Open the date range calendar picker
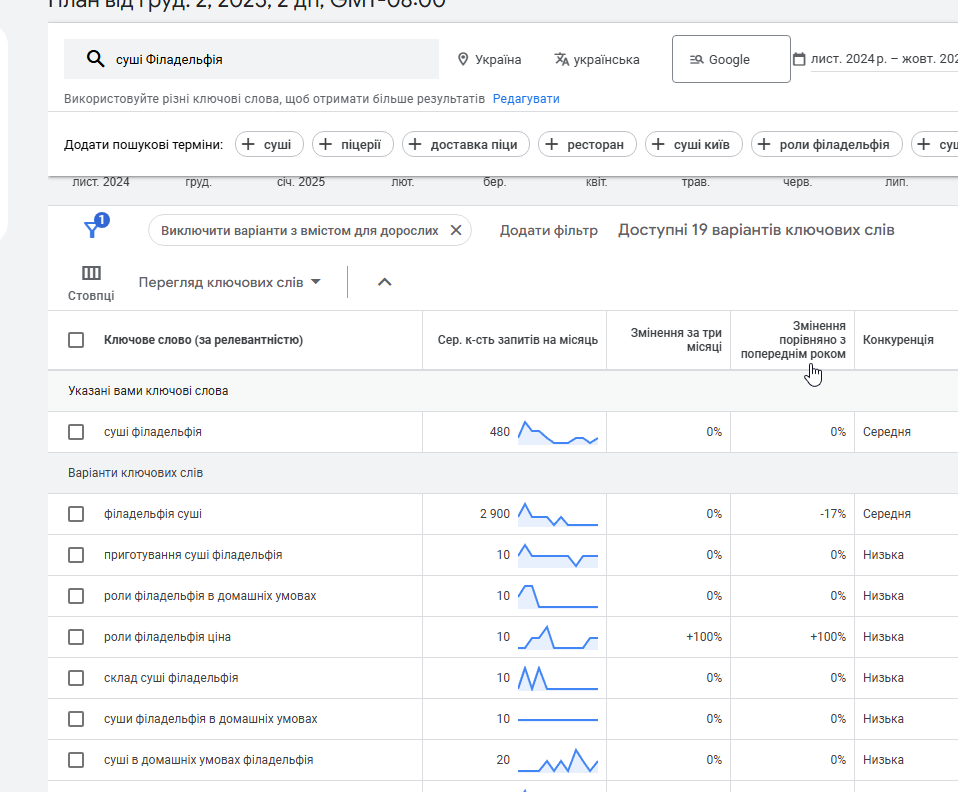 [x=799, y=60]
